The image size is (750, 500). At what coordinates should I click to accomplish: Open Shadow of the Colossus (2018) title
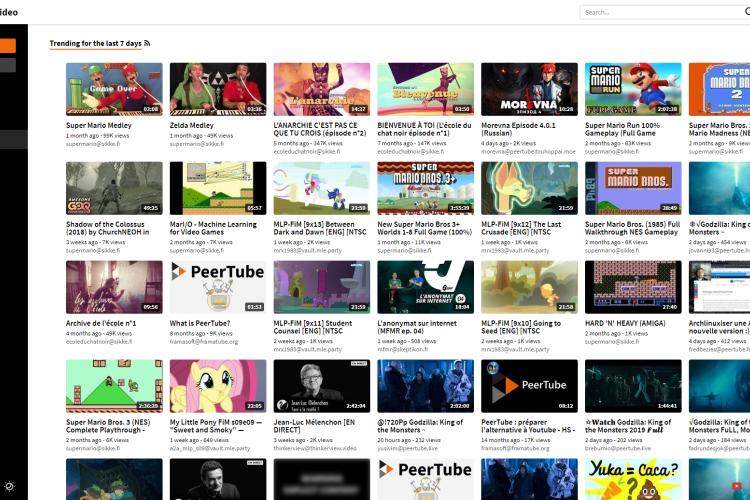108,228
